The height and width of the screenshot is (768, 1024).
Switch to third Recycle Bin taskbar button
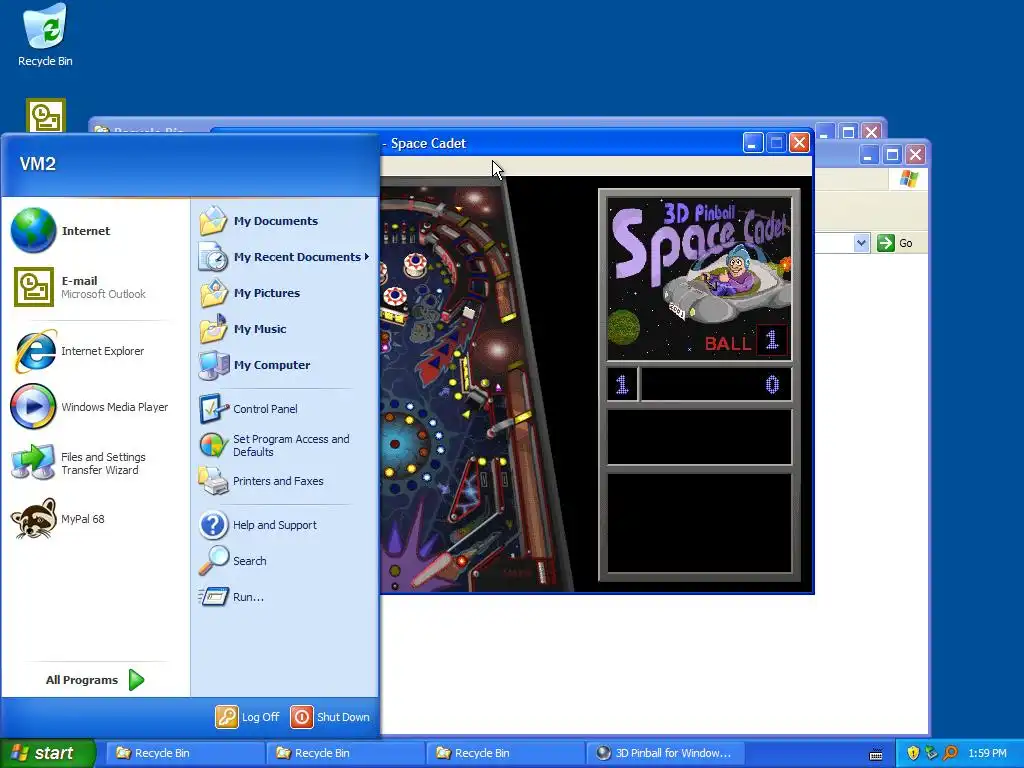click(505, 753)
